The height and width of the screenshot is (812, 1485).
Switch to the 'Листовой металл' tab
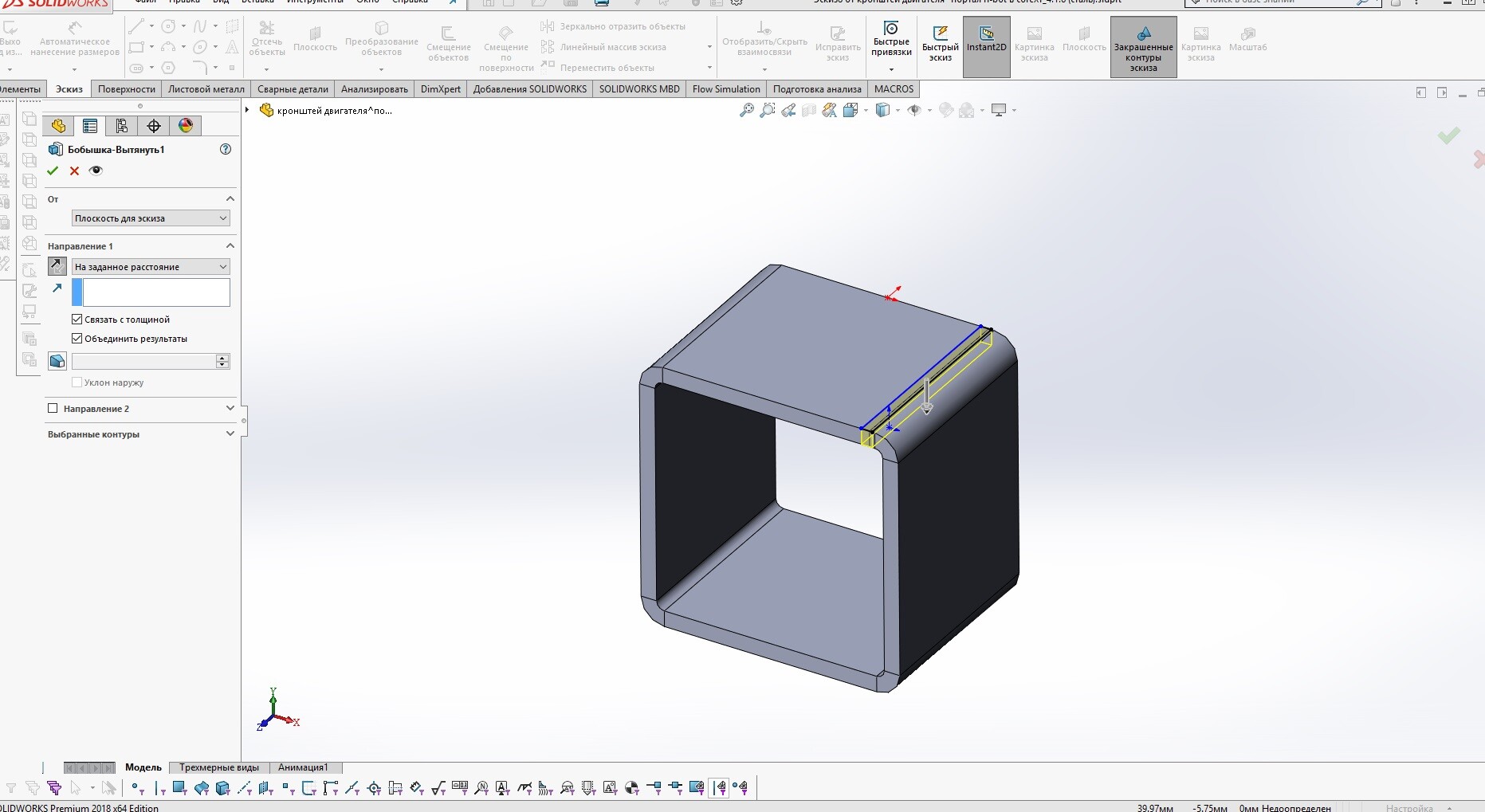tap(206, 89)
